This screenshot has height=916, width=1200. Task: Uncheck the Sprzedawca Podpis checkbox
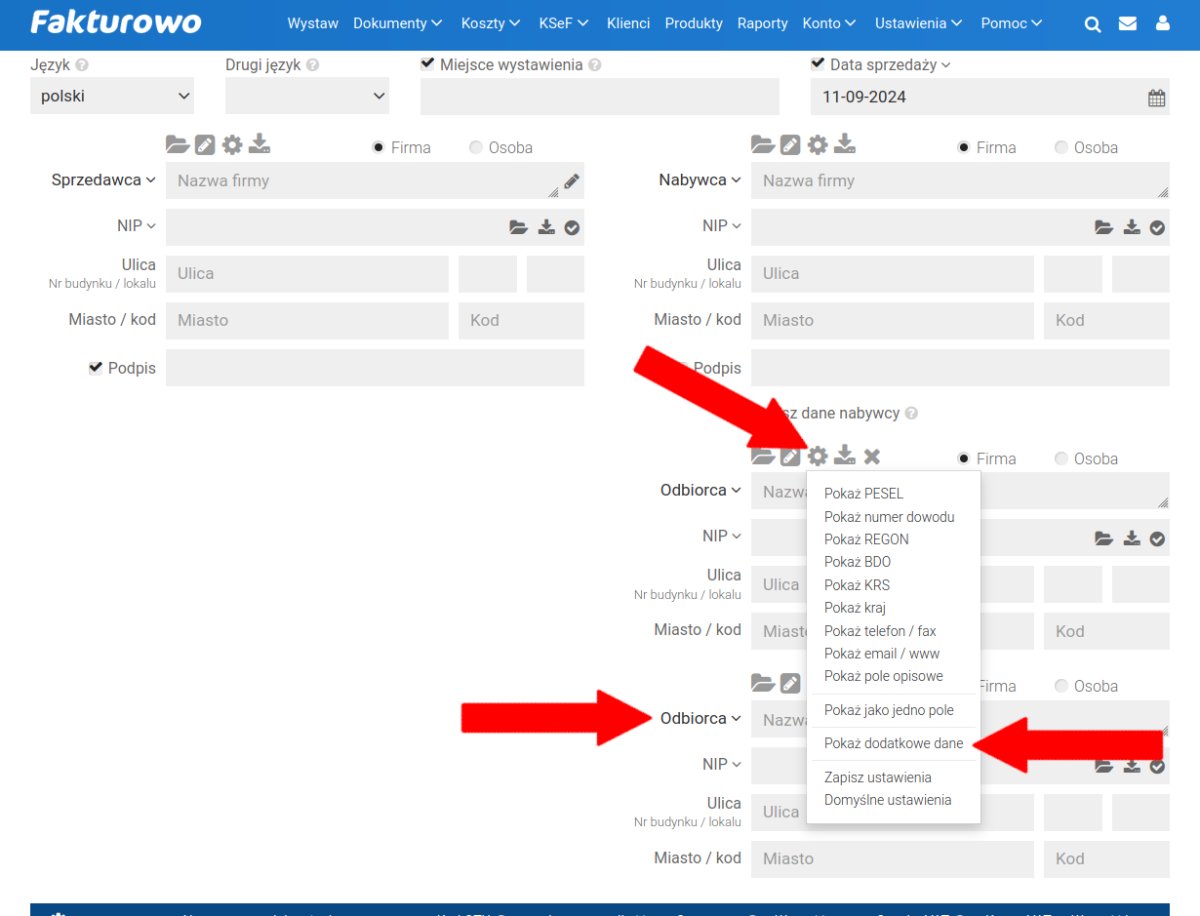point(96,368)
